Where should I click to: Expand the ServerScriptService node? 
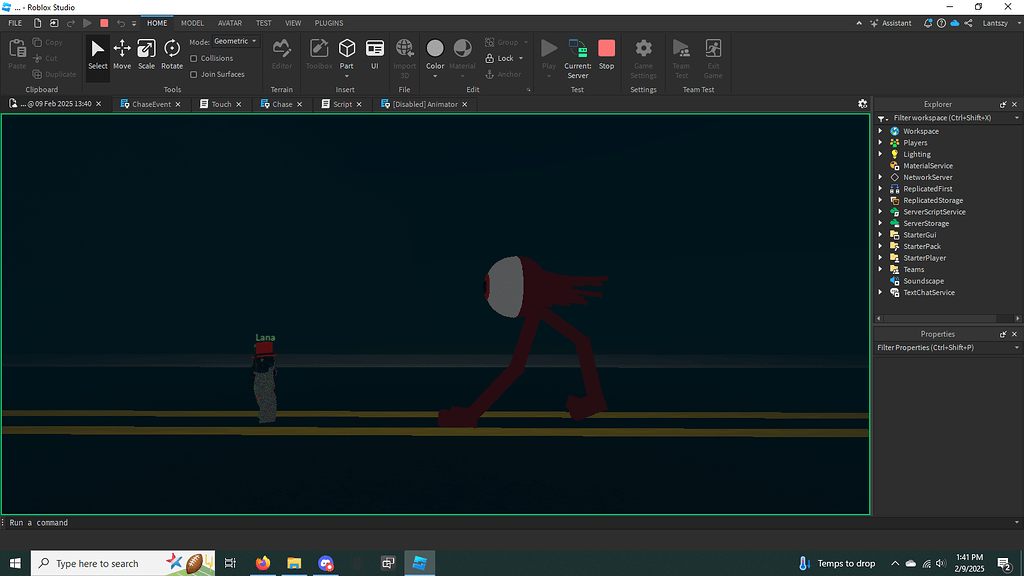coord(881,212)
